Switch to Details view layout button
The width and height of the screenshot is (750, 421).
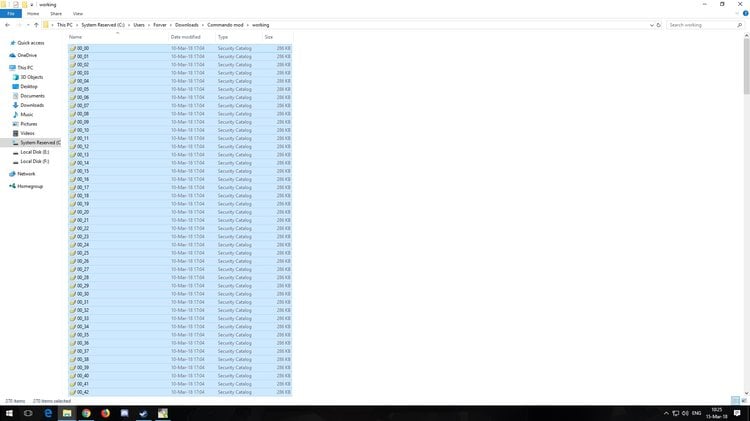[x=735, y=400]
